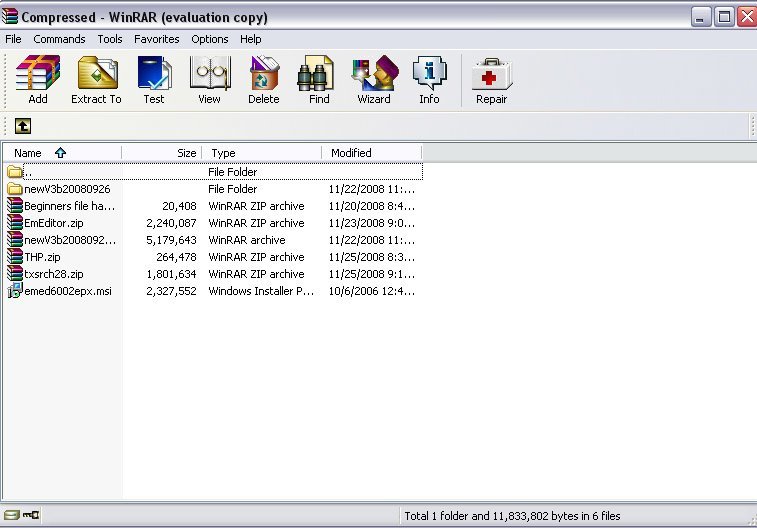The height and width of the screenshot is (528, 757).
Task: Sort by the Size column header
Action: (162, 153)
